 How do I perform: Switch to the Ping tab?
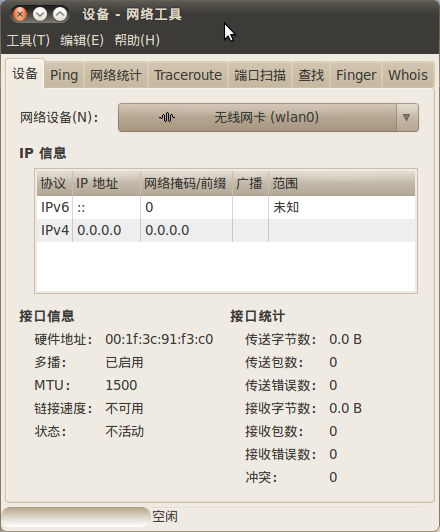[64, 75]
